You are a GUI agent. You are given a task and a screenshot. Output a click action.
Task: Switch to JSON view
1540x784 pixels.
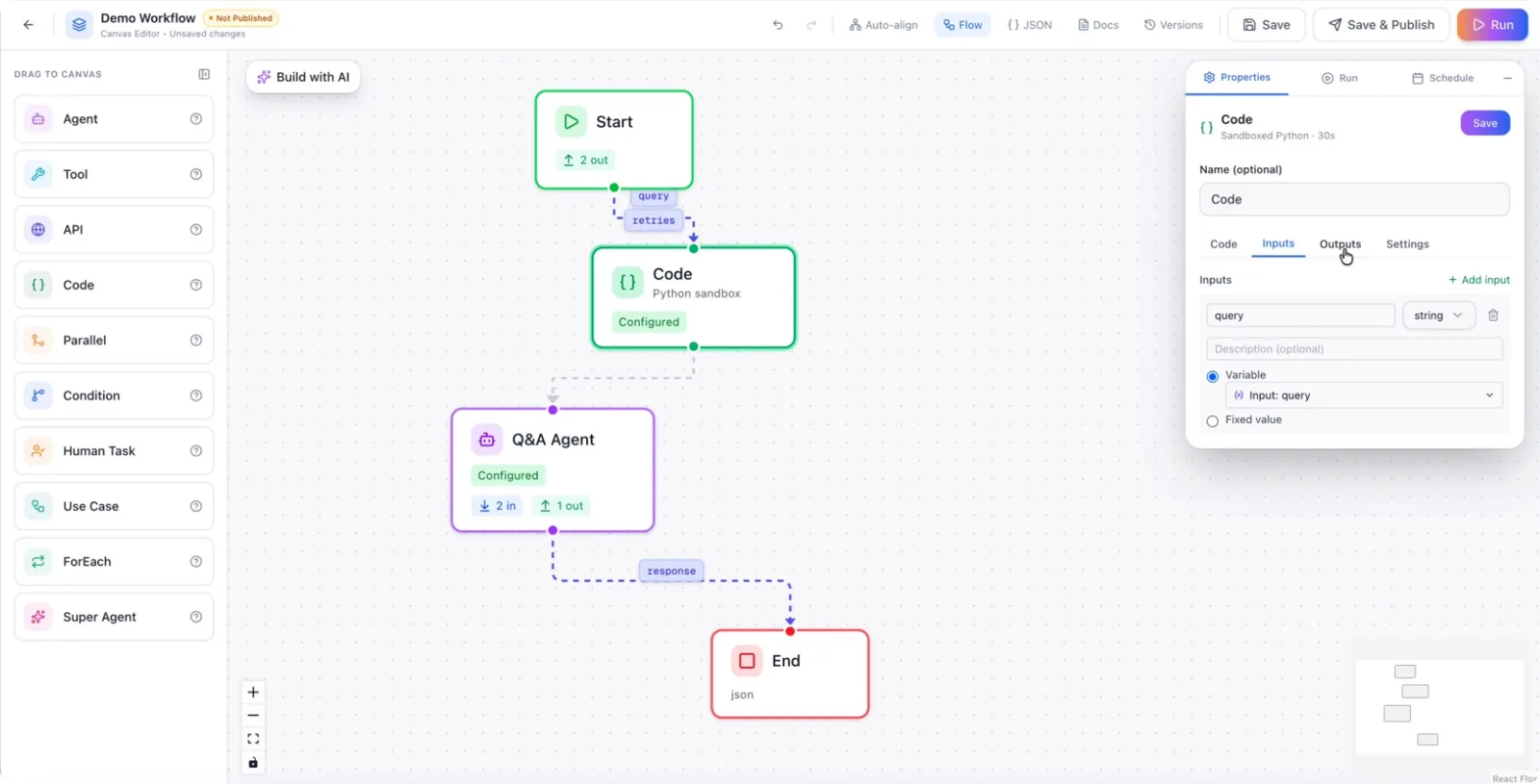pyautogui.click(x=1030, y=25)
